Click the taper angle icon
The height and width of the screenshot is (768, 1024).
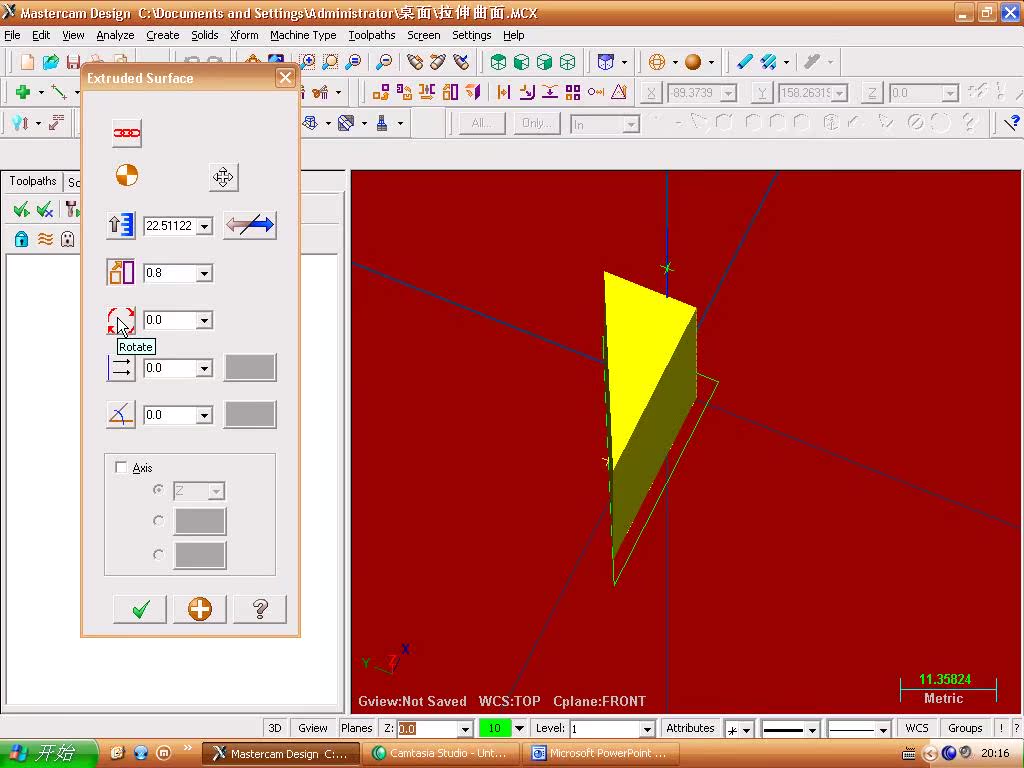pos(121,415)
